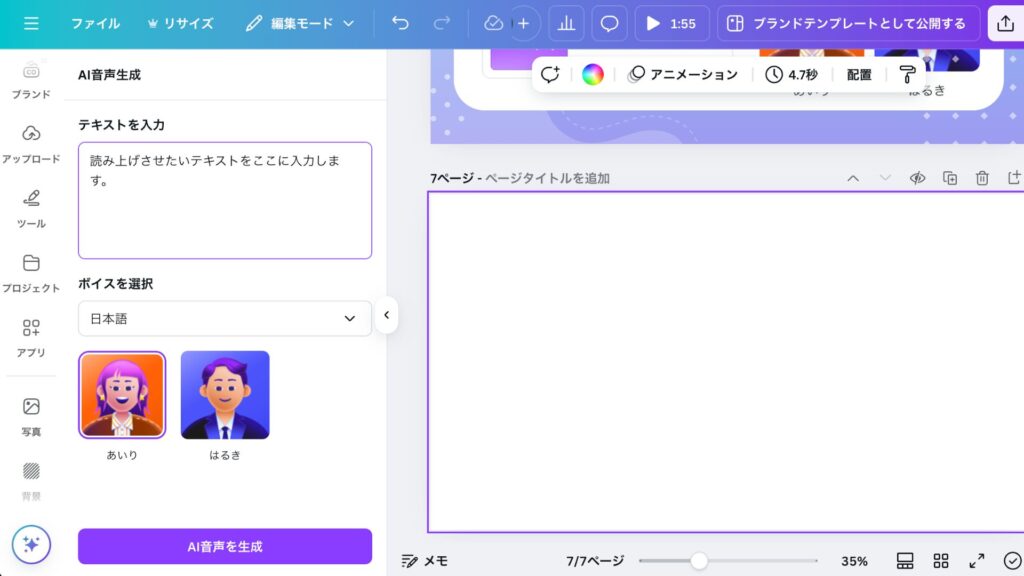
Task: Open the 背景 sidebar tab
Action: point(31,481)
